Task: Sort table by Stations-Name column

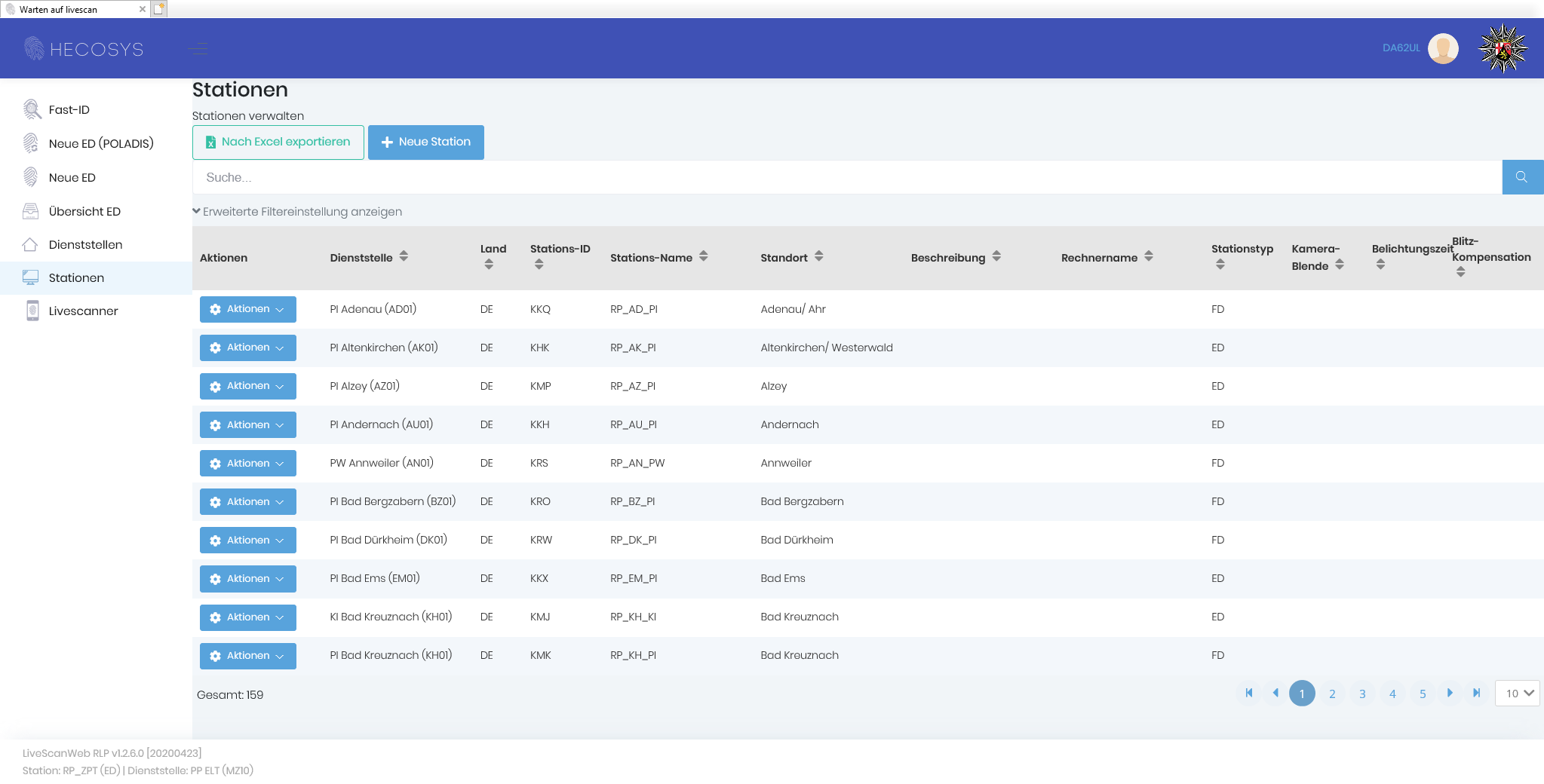Action: pos(703,257)
